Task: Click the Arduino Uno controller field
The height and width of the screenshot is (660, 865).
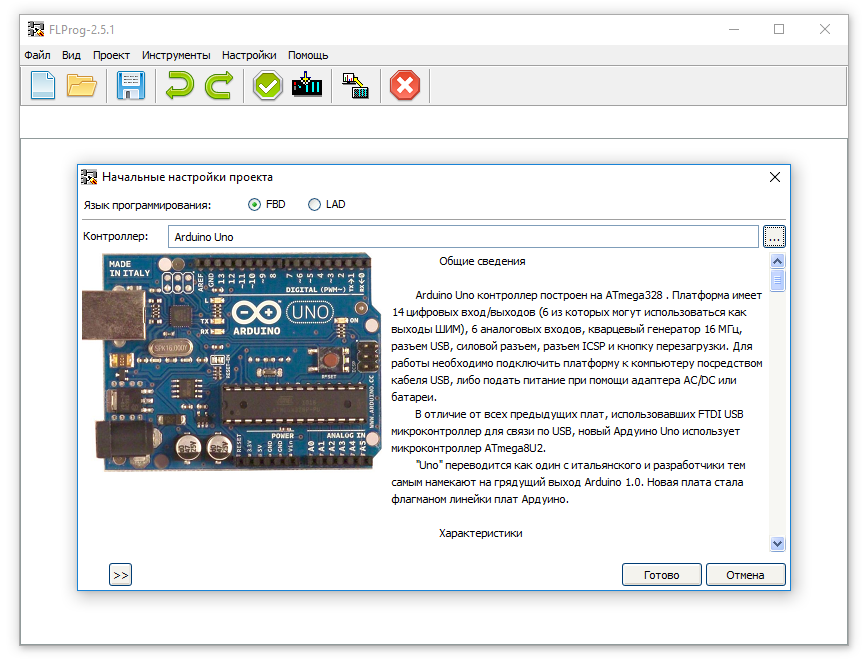Action: pyautogui.click(x=463, y=237)
